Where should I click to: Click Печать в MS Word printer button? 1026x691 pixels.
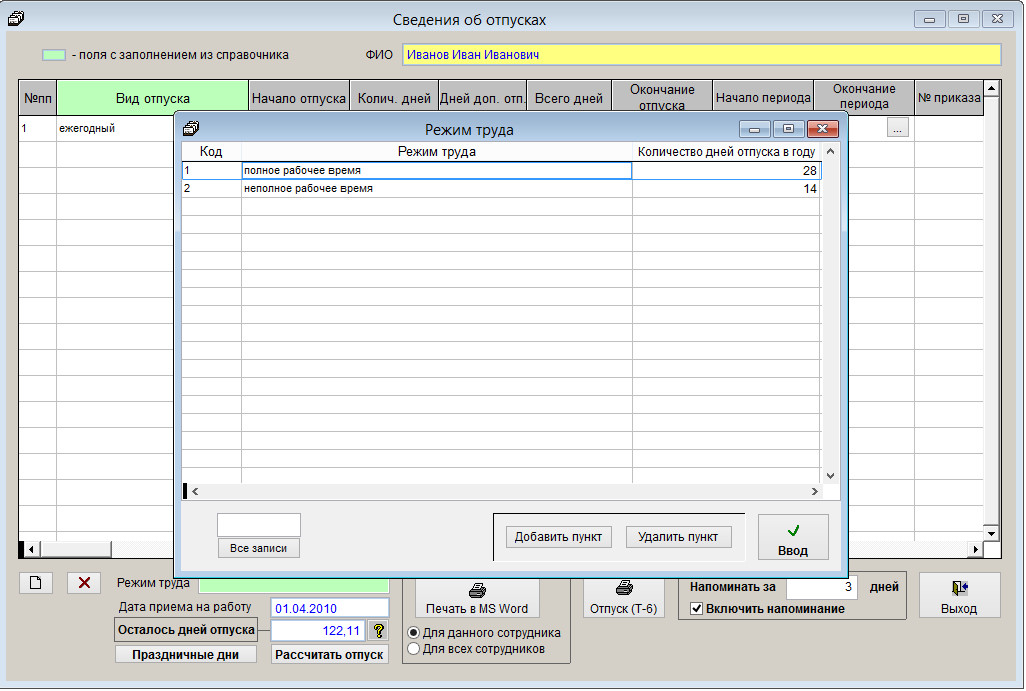(477, 599)
